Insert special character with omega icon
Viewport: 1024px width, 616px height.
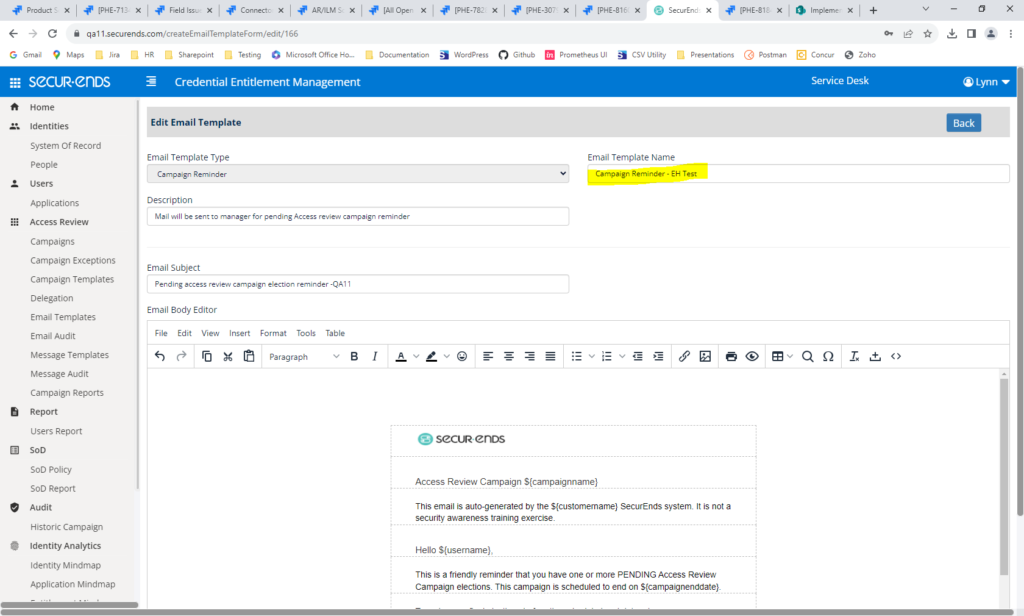click(x=828, y=356)
